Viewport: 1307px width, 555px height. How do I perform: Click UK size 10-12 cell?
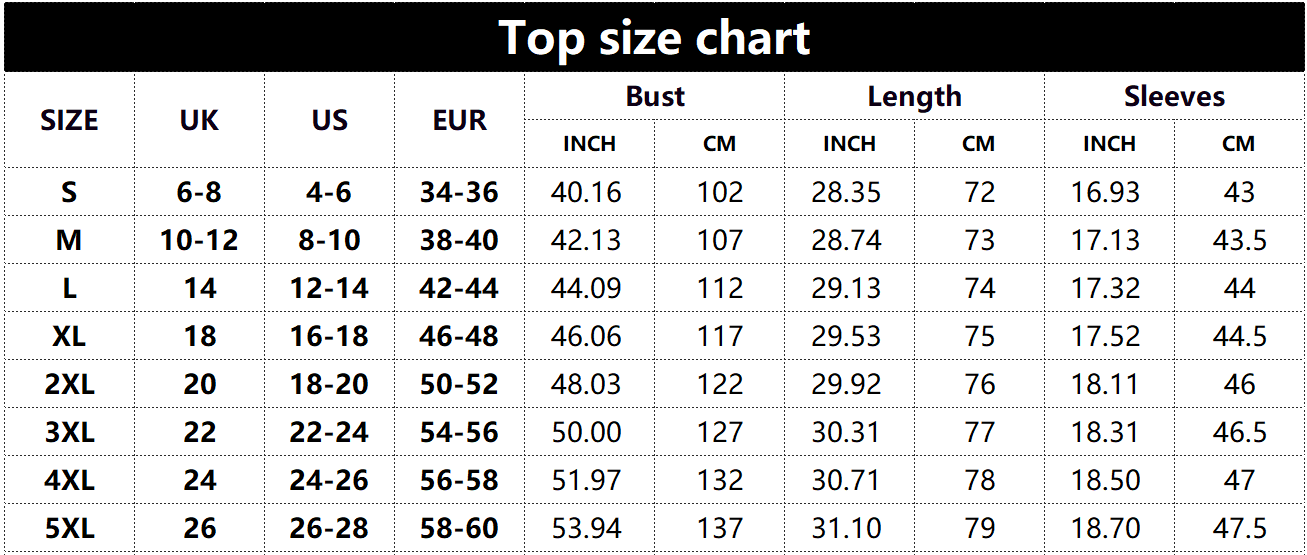pyautogui.click(x=199, y=241)
